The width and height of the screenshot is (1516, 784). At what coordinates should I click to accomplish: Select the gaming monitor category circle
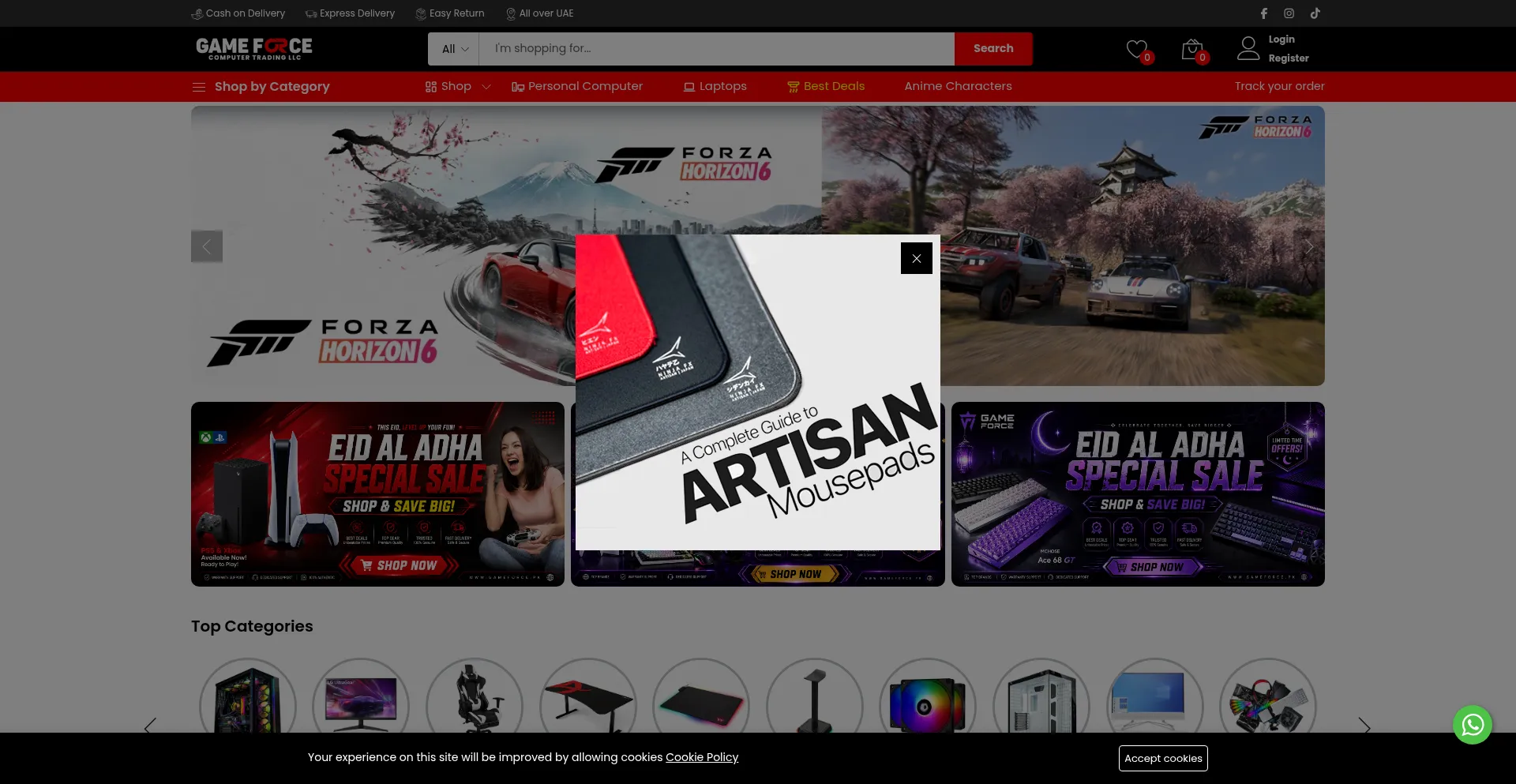(x=361, y=696)
